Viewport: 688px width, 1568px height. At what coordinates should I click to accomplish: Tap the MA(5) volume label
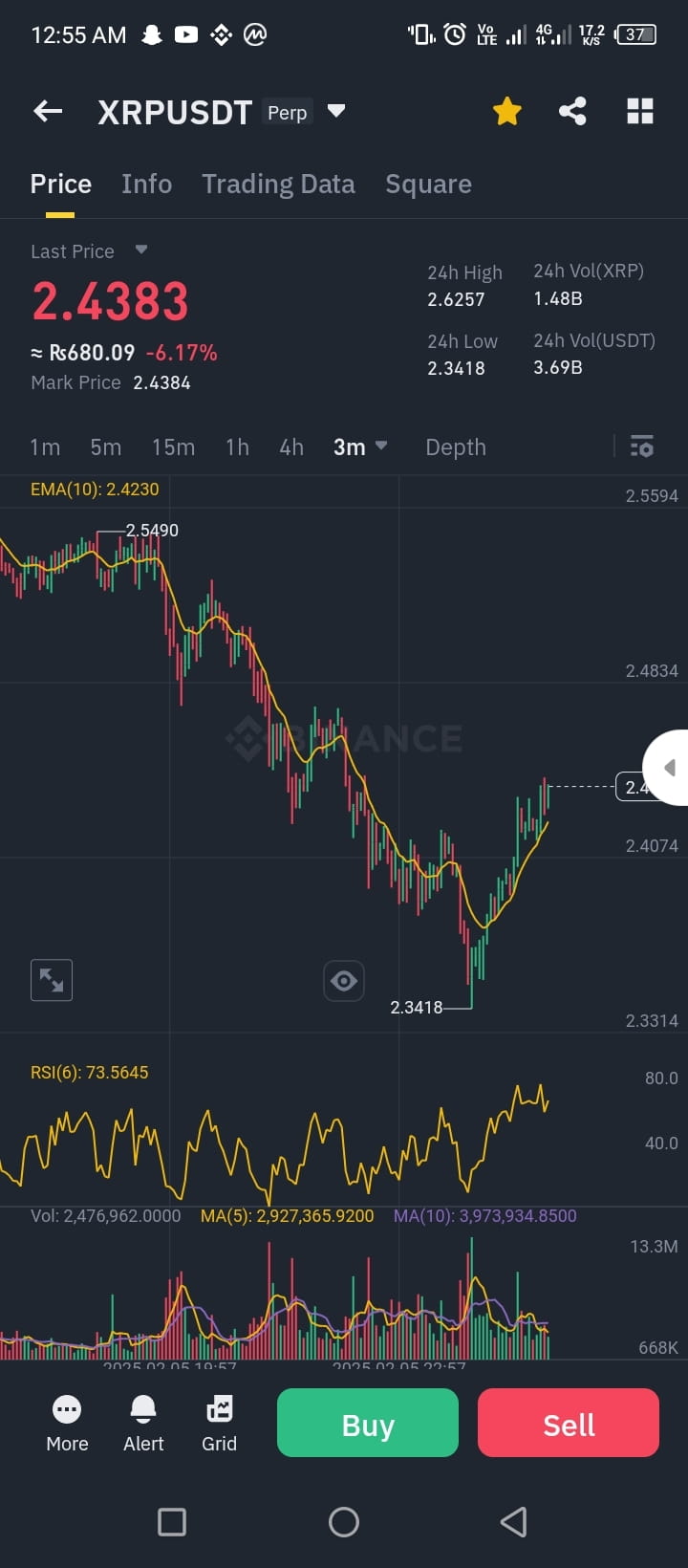[287, 1216]
